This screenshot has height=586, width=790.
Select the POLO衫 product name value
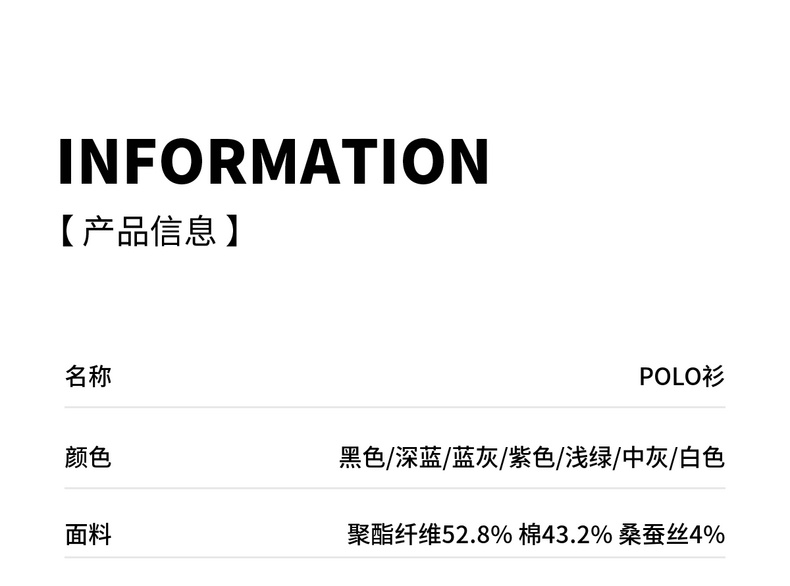[682, 377]
